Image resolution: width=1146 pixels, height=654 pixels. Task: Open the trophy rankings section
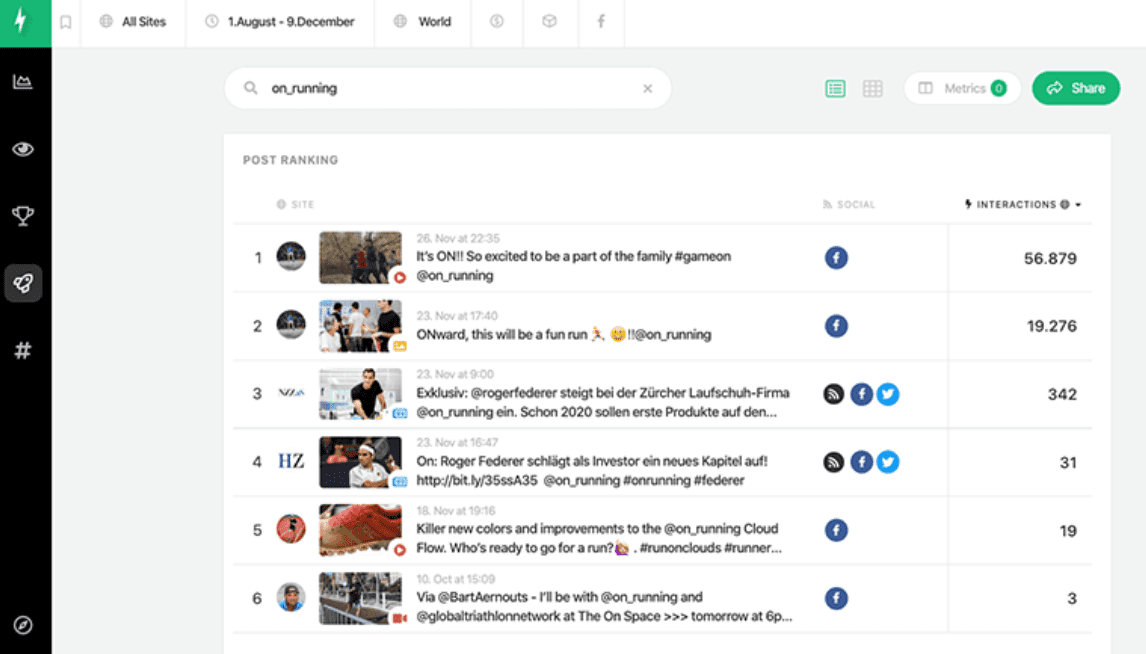point(23,215)
